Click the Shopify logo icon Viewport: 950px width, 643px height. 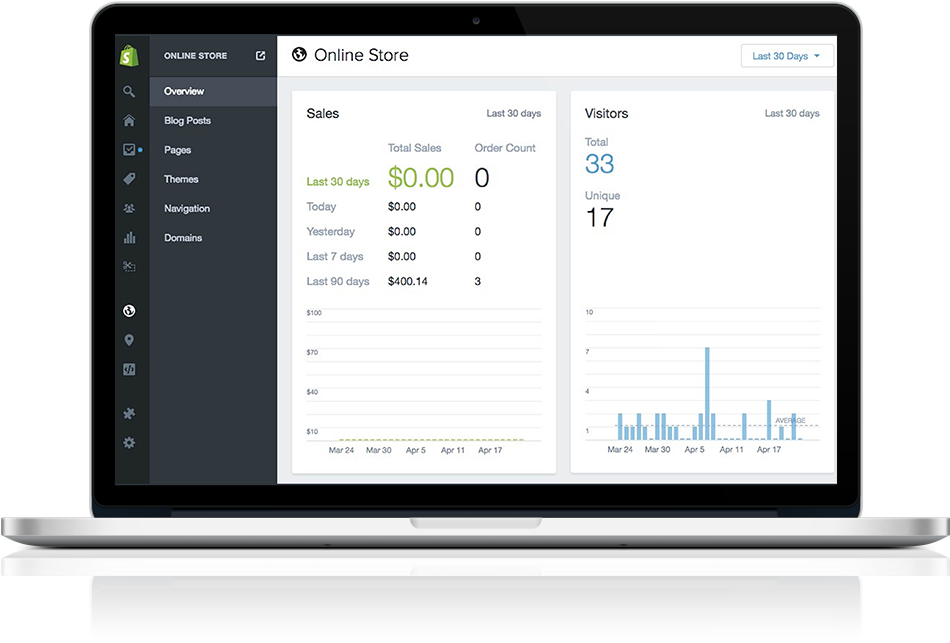[128, 56]
